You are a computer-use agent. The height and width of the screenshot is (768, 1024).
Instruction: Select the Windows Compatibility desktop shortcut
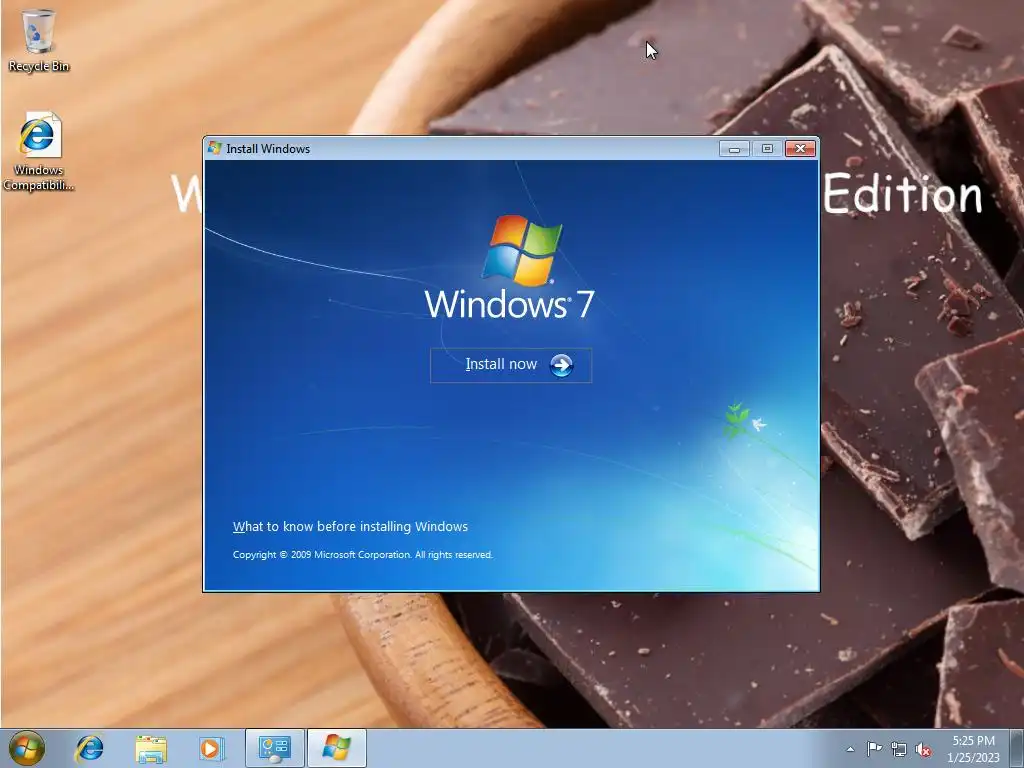pos(39,152)
